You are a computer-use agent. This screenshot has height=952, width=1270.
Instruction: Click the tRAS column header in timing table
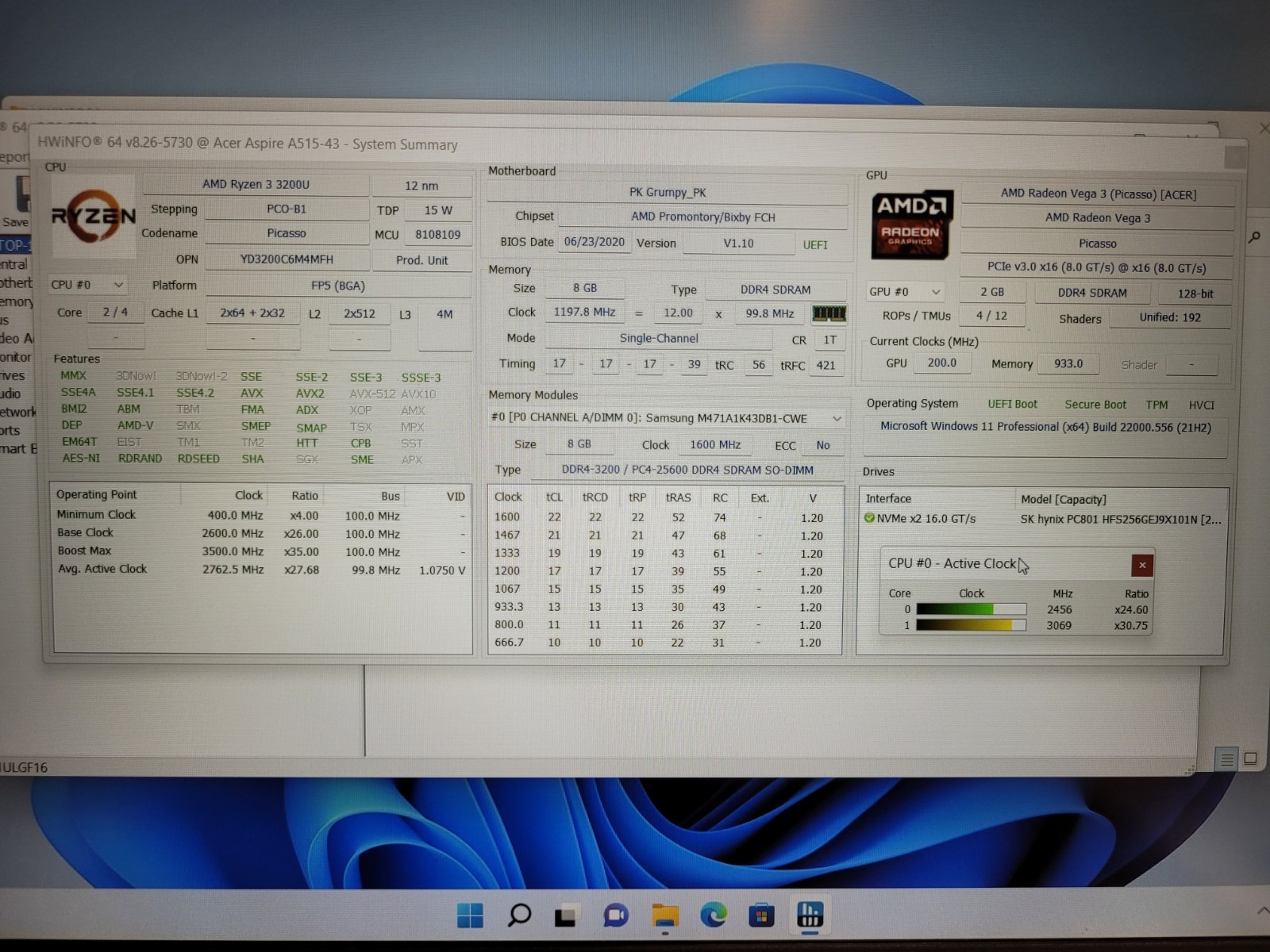678,498
